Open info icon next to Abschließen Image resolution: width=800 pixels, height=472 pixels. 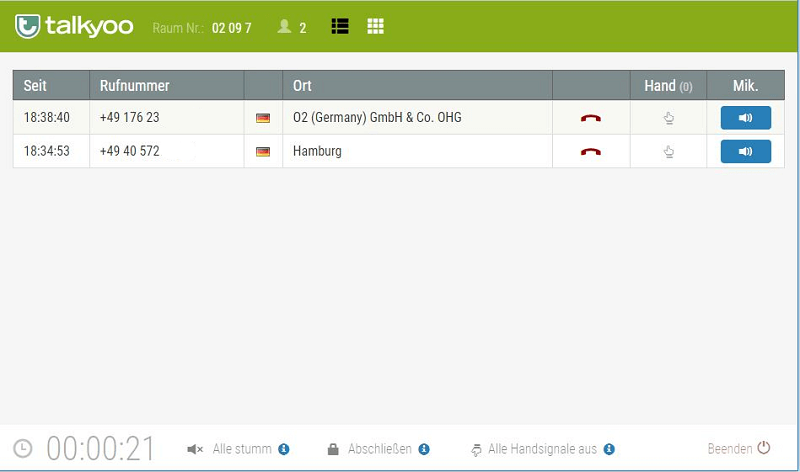[x=424, y=449]
